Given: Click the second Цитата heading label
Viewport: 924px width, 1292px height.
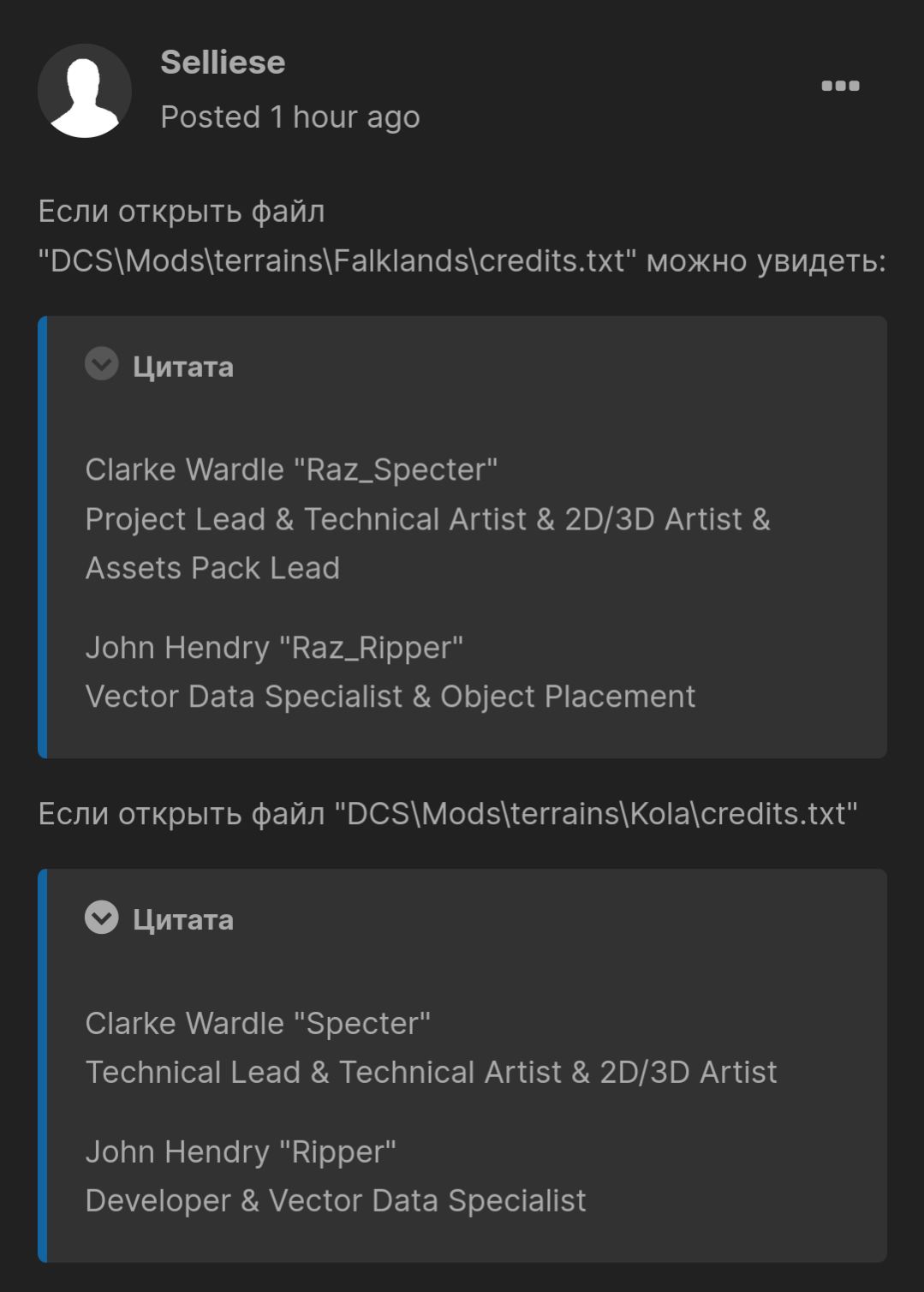Looking at the screenshot, I should (x=183, y=919).
